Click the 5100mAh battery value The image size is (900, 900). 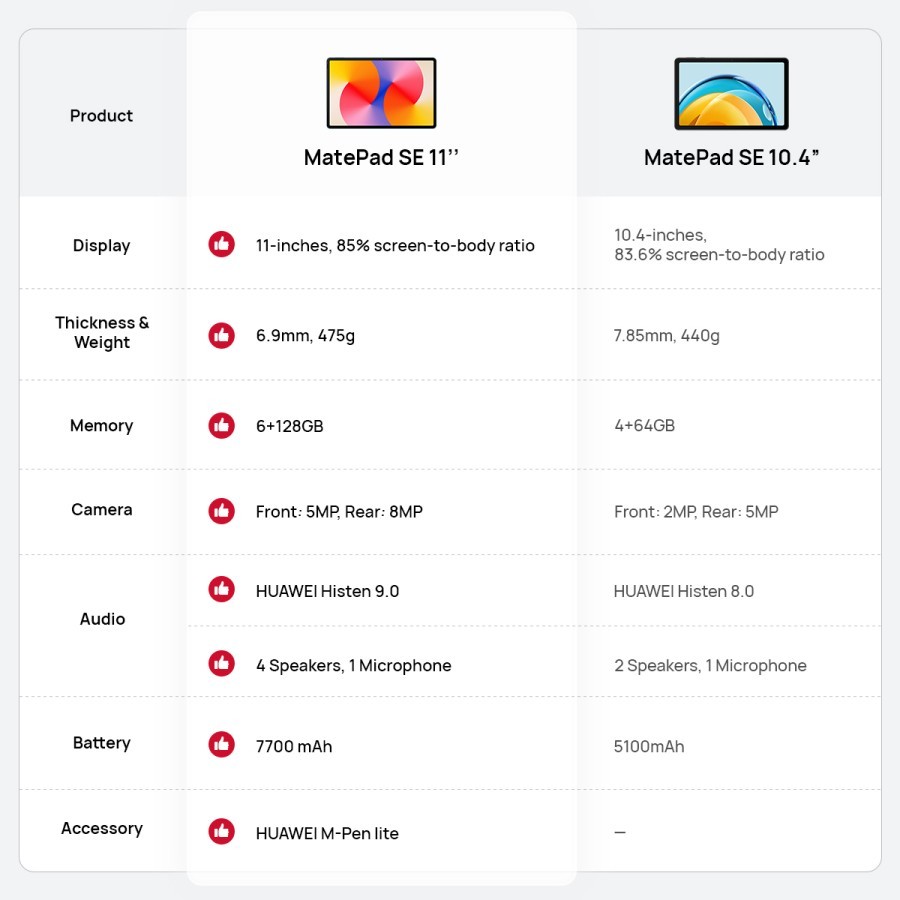pos(649,747)
